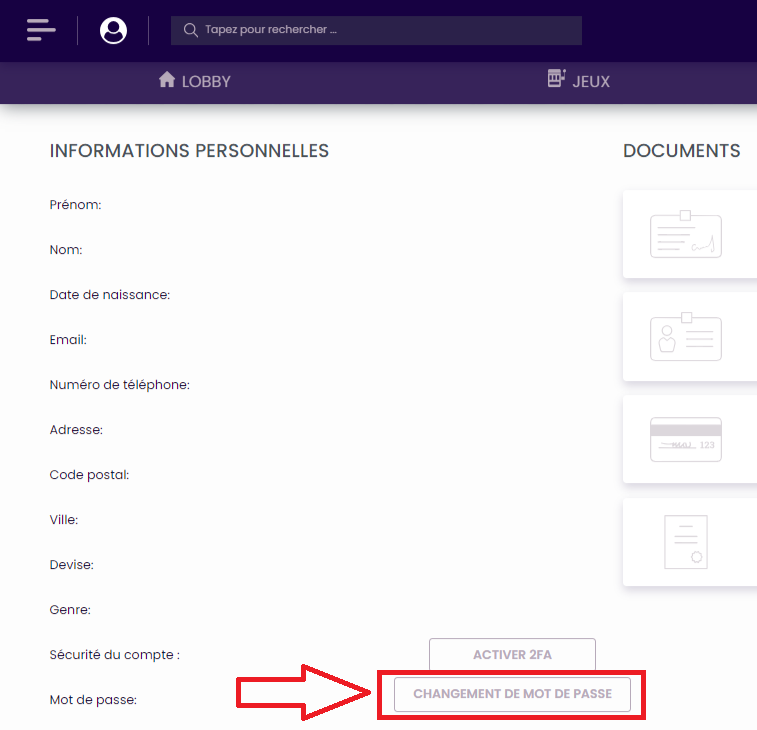This screenshot has height=730, width=757.
Task: Click the Sécurité du compte label
Action: point(114,655)
